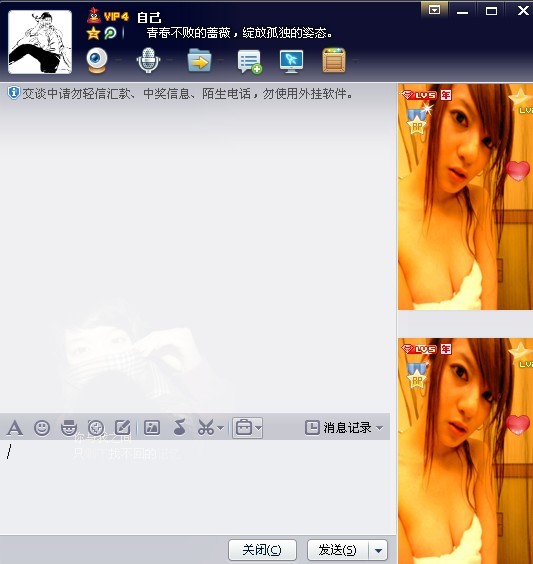Click the security warning text 交谈中请勿轻信汇款

[76, 94]
